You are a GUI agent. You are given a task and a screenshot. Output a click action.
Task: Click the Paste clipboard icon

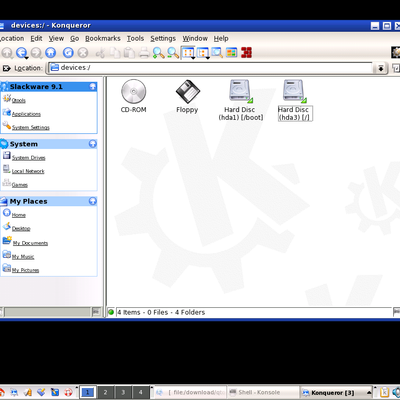point(129,53)
